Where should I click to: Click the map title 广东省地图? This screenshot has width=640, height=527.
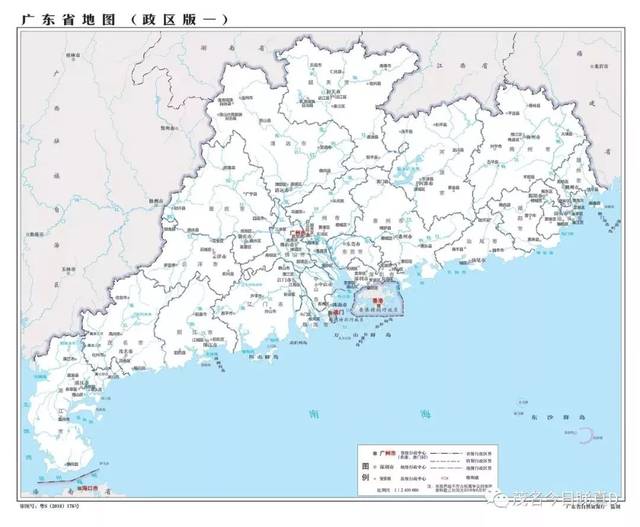tap(69, 20)
